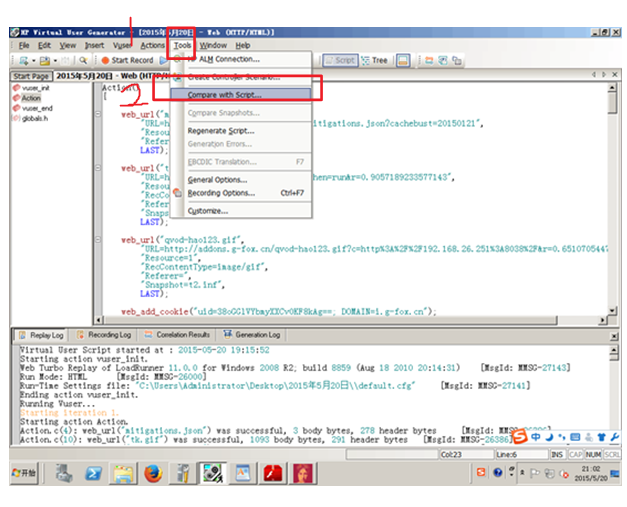The image size is (627, 507).
Task: Collapse the first web_url code block
Action: click(98, 114)
